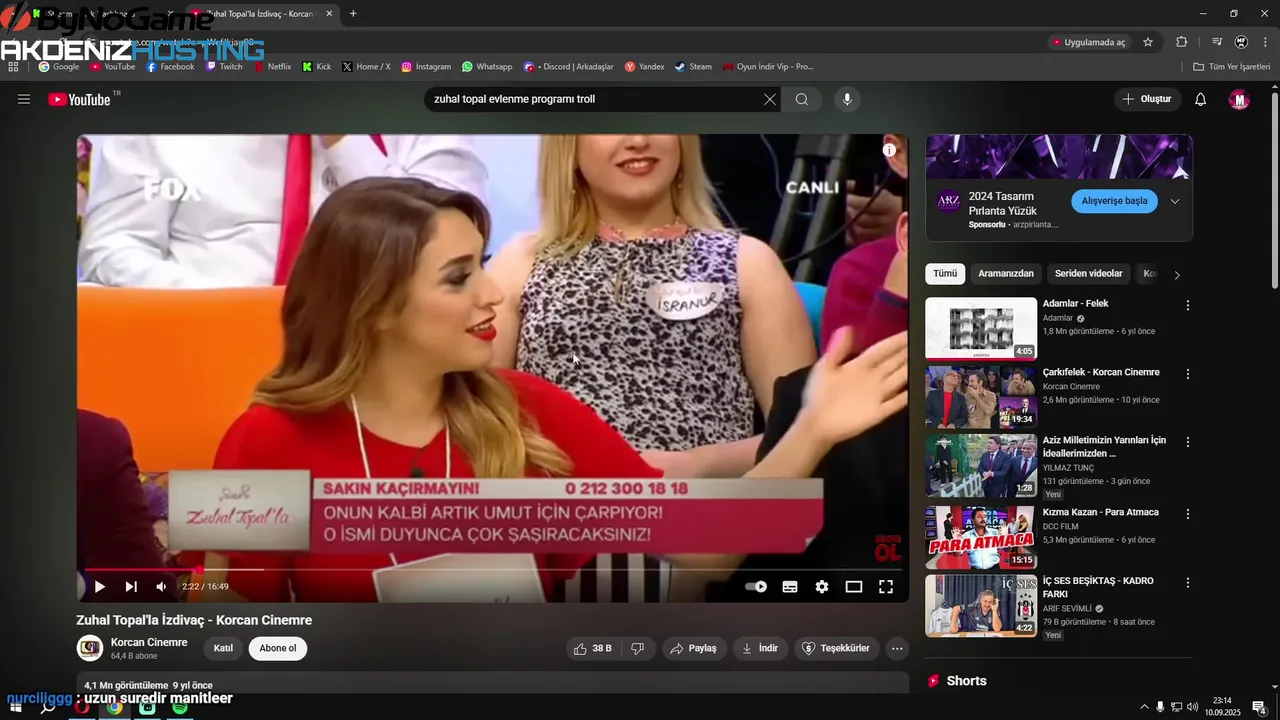Expand the sponsored ad dropdown chevron
Viewport: 1280px width, 720px height.
1175,201
